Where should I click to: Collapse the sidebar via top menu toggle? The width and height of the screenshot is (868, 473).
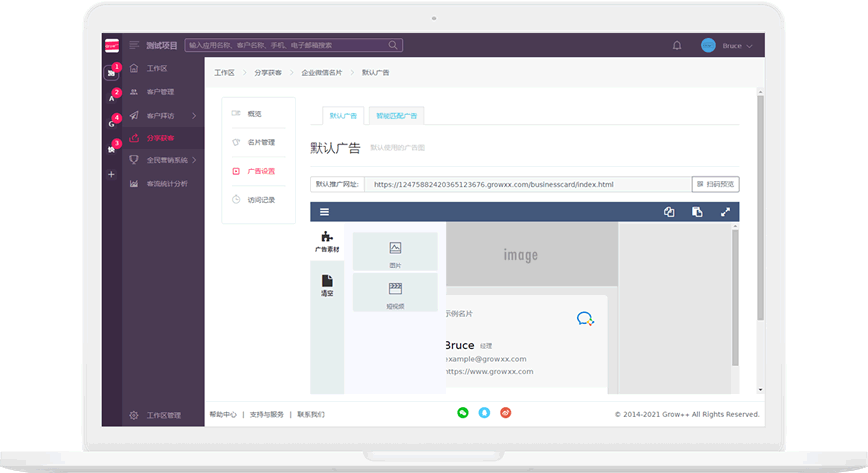tap(134, 45)
